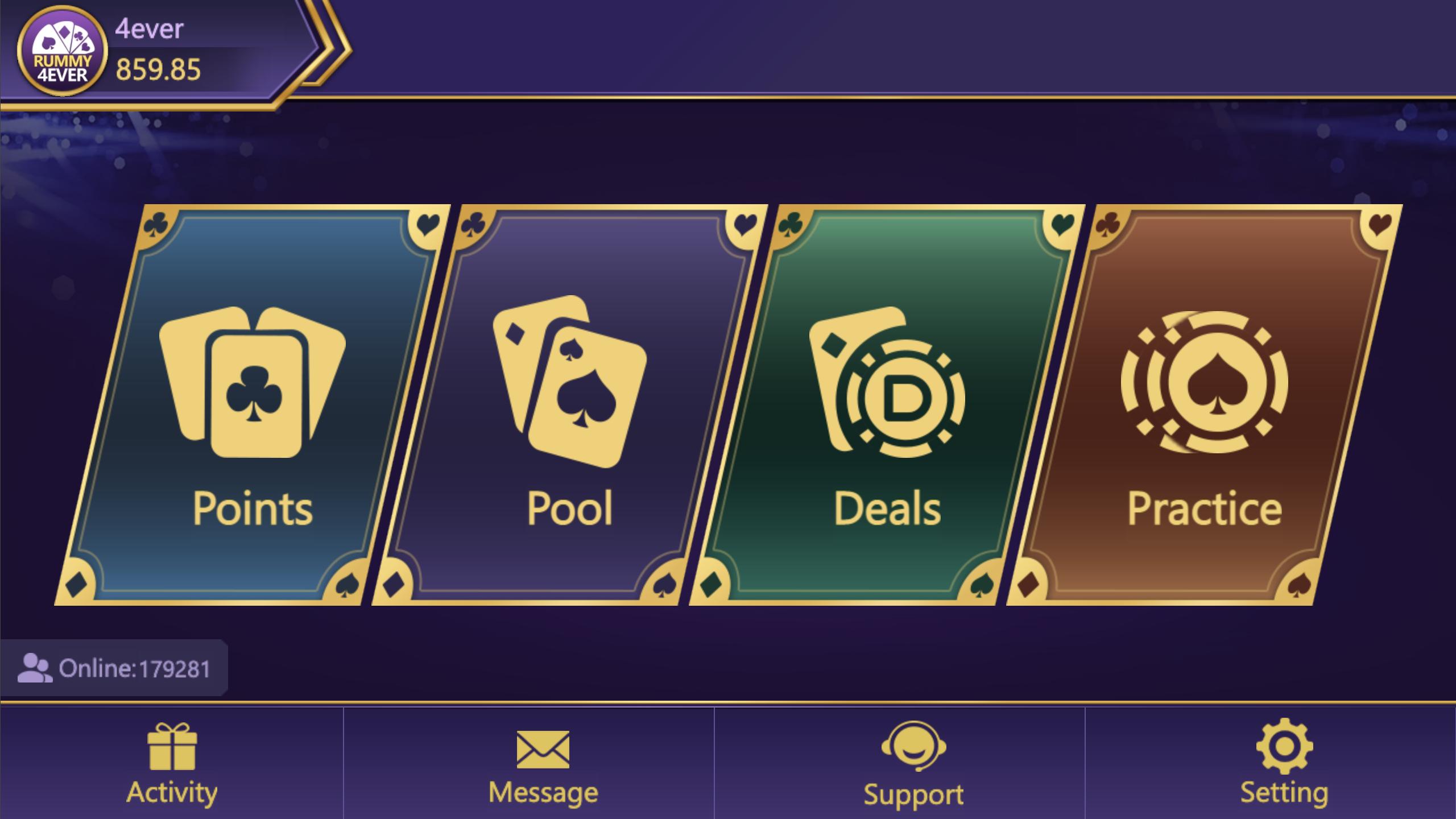
Task: Click the 859.85 balance amount
Action: point(158,70)
